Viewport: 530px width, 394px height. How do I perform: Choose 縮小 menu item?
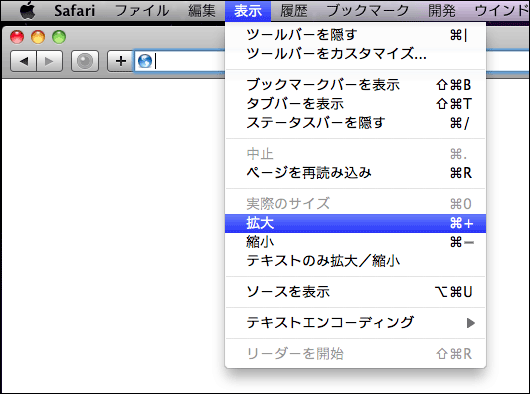pos(355,242)
